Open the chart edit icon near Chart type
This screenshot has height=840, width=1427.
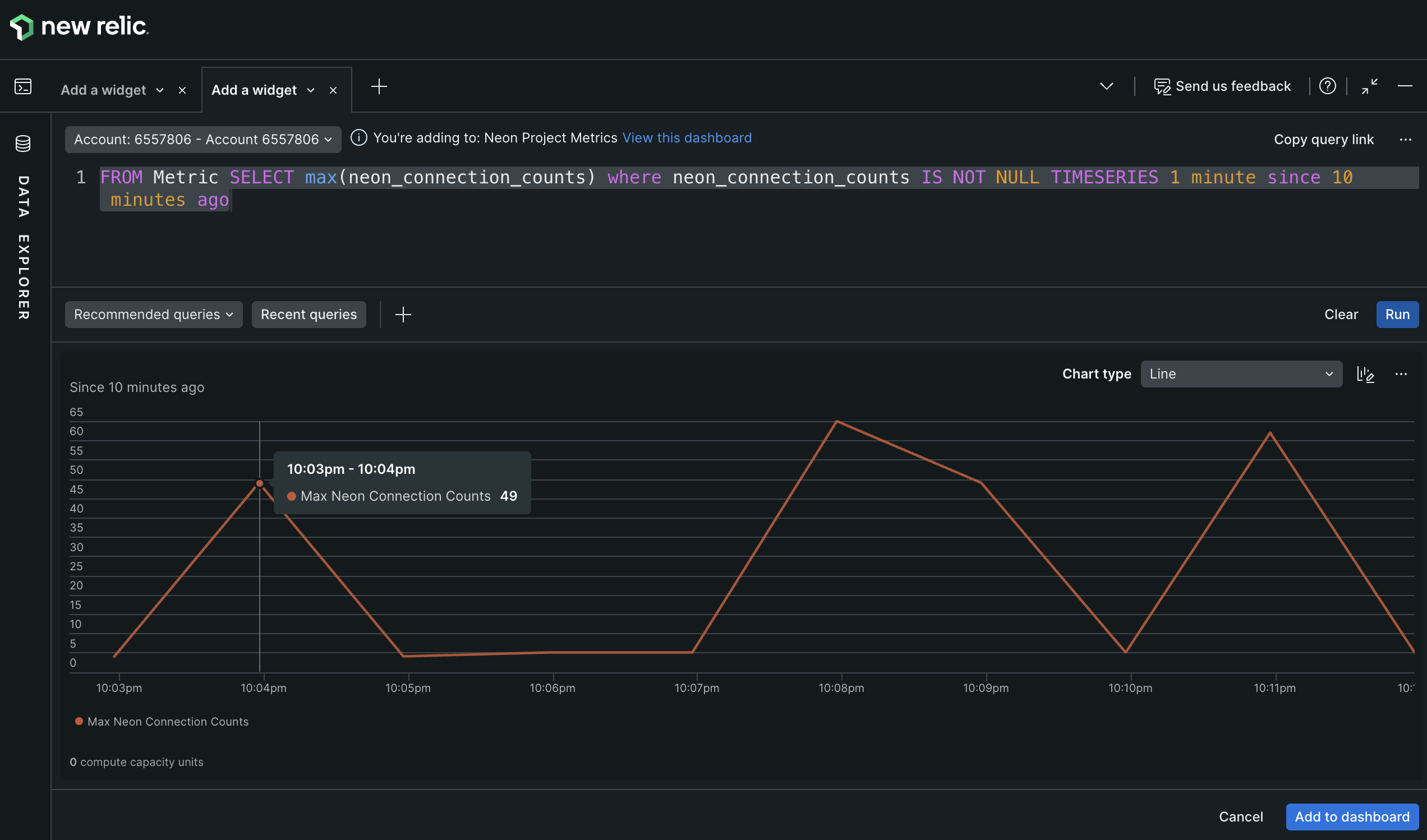pyautogui.click(x=1366, y=374)
